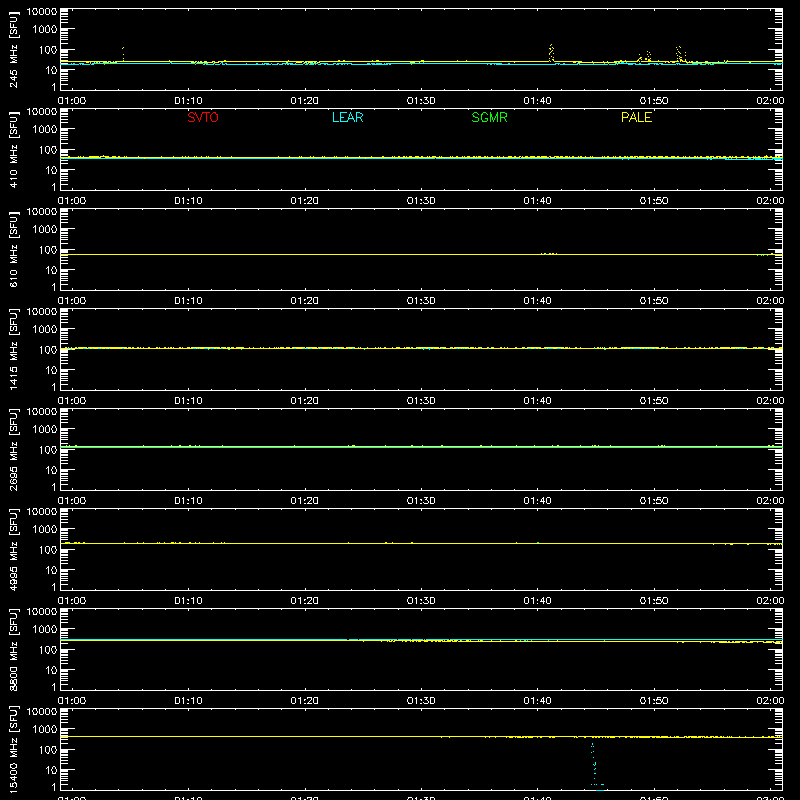Click the 610 MHz [SFU] axis label

(x=13, y=249)
